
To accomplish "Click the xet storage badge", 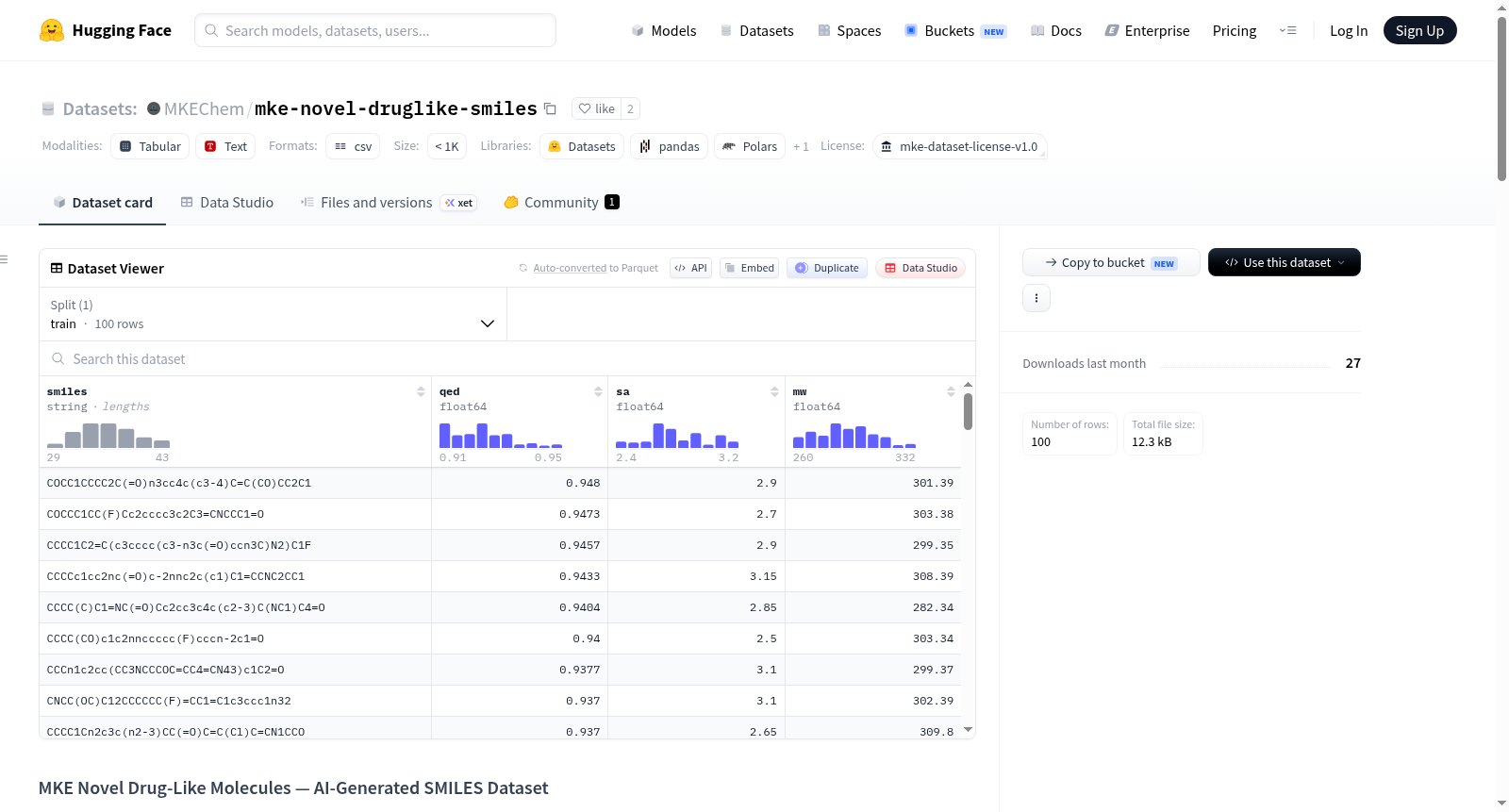I will pyautogui.click(x=459, y=203).
